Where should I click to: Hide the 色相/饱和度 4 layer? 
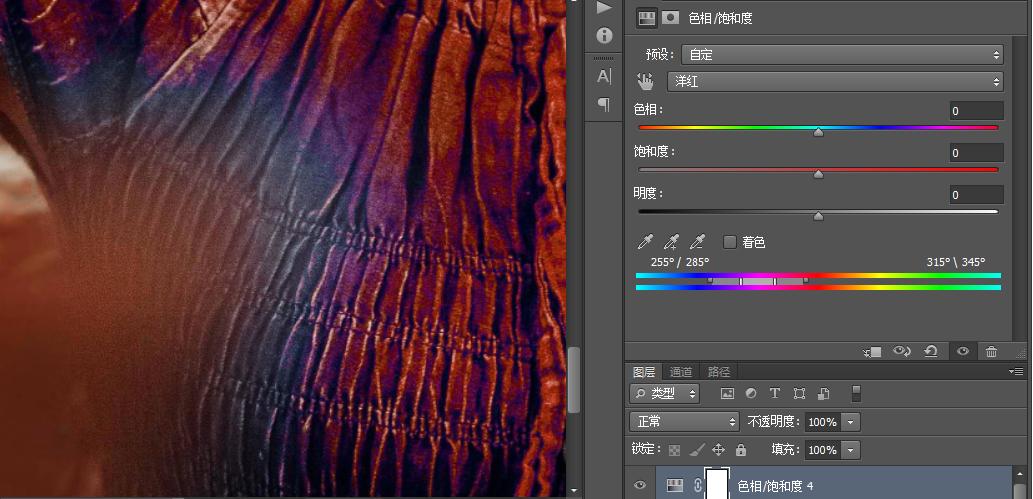click(640, 486)
